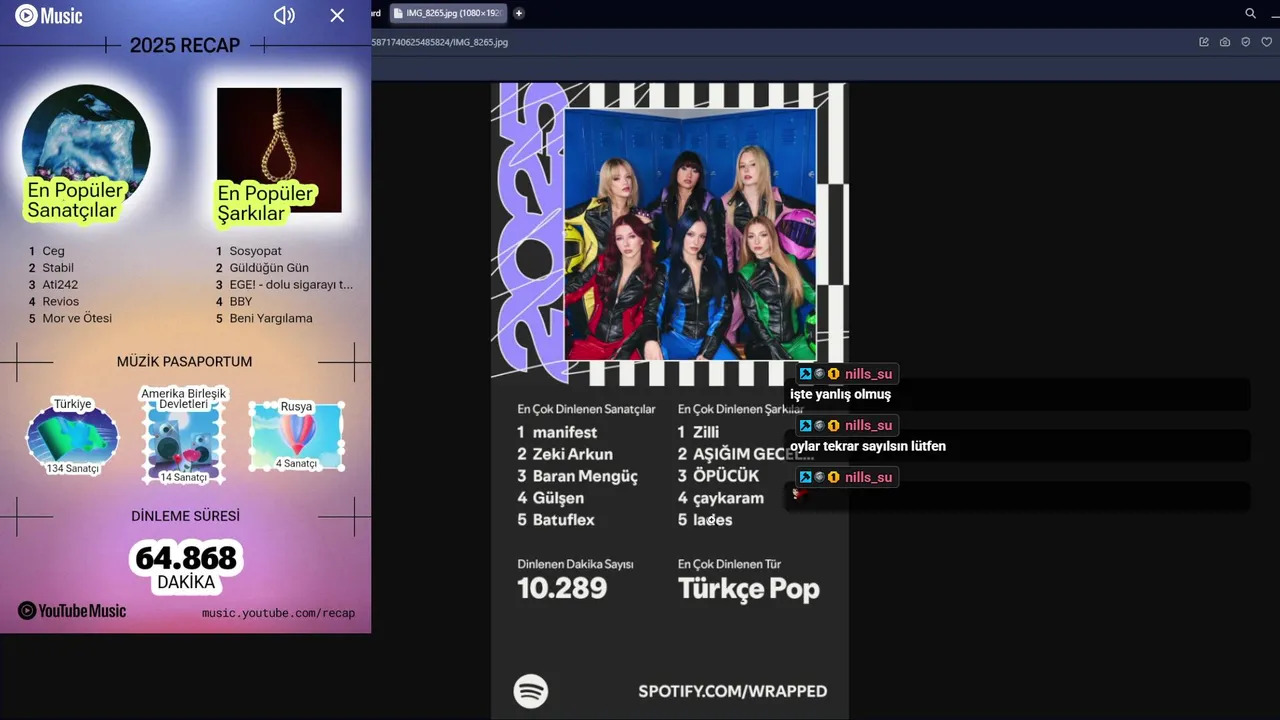
Task: Click 'Baran Mengüç' in Spotify list
Action: 585,477
